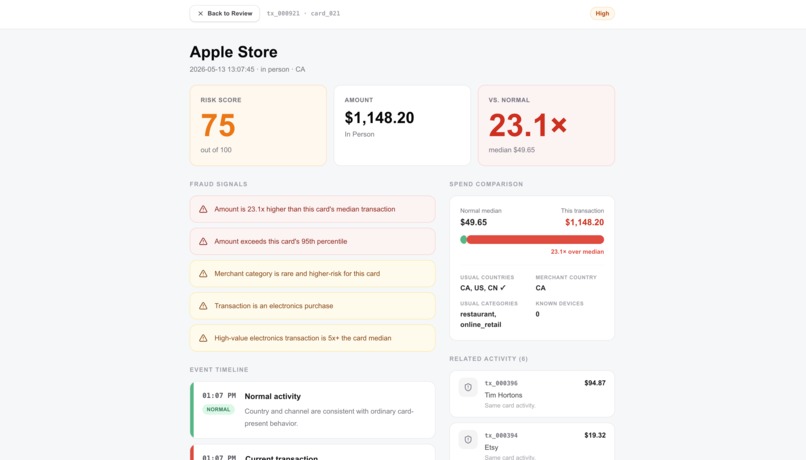Open 'High-value electronics transaction' signal
The image size is (806, 460).
(313, 338)
